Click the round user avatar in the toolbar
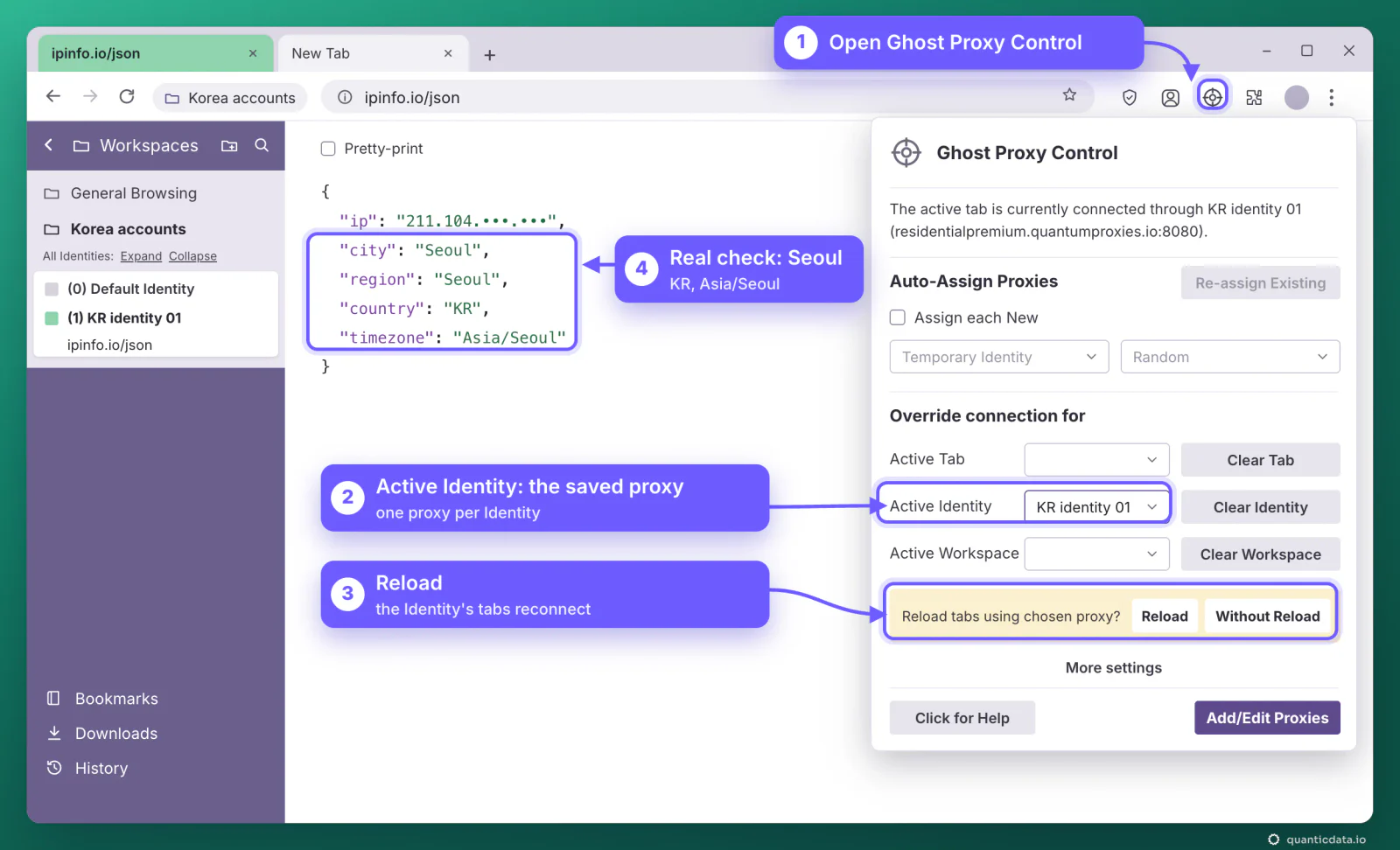The height and width of the screenshot is (850, 1400). 1296,98
